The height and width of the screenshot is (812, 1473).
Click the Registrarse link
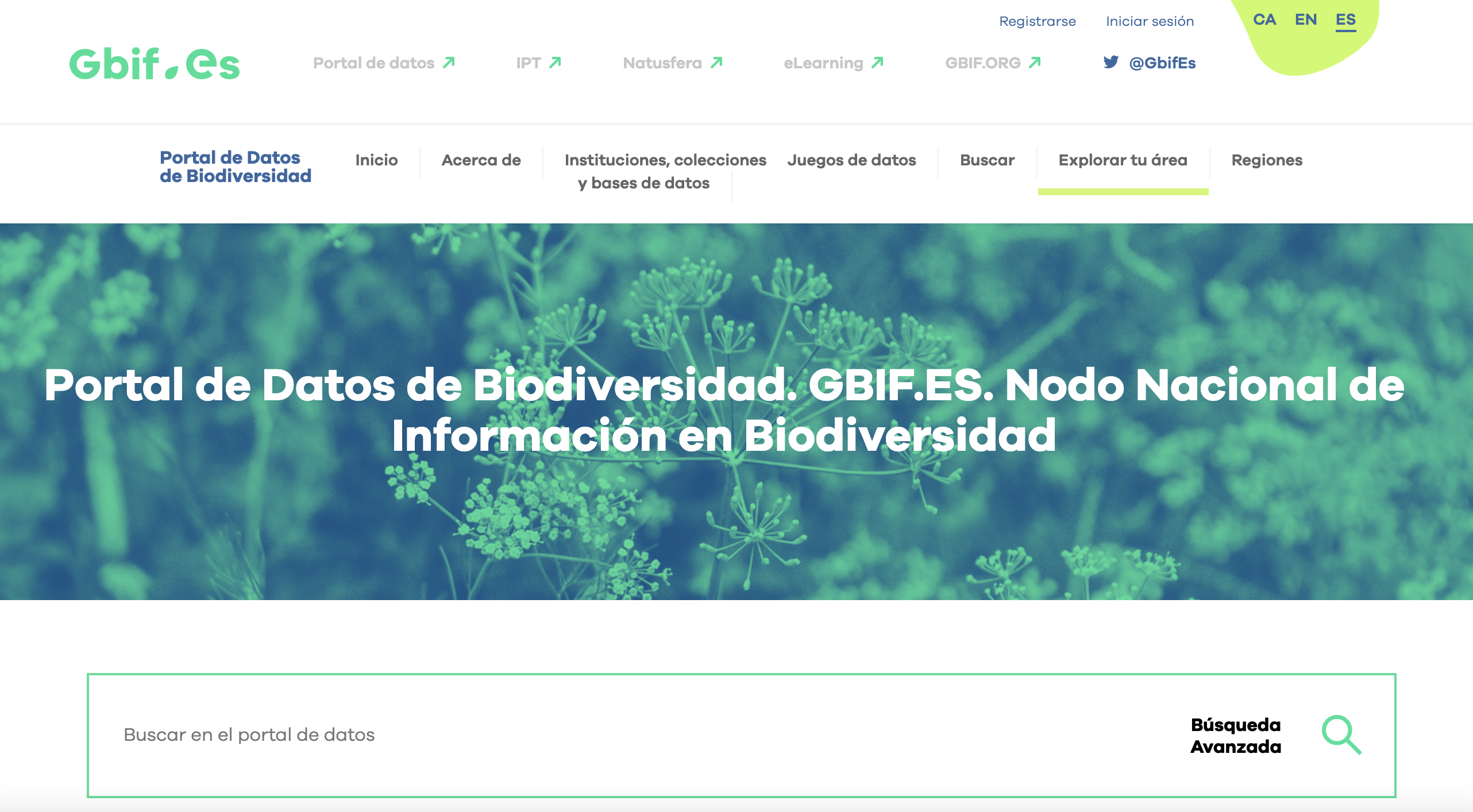pos(1037,21)
